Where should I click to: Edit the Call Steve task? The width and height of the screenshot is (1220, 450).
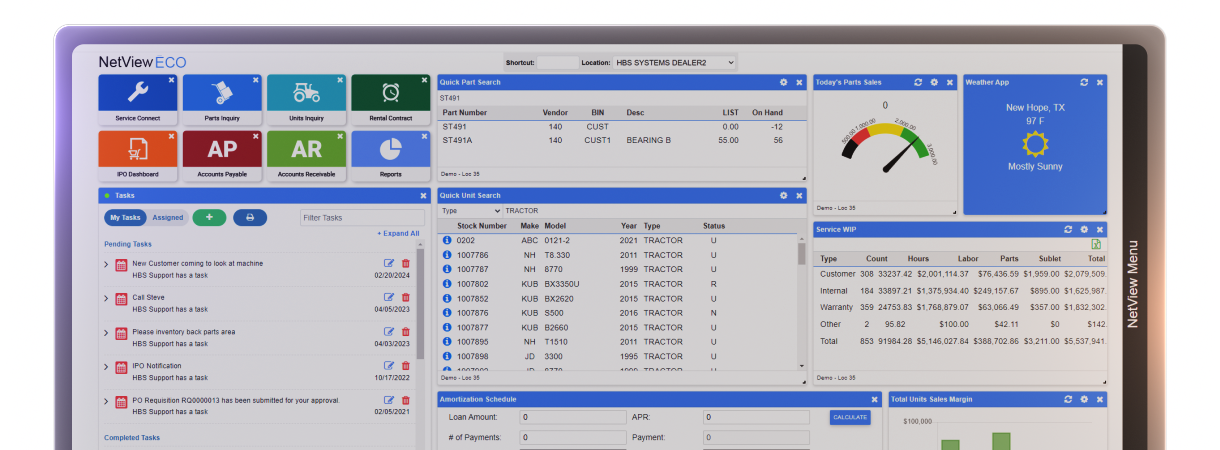(389, 297)
